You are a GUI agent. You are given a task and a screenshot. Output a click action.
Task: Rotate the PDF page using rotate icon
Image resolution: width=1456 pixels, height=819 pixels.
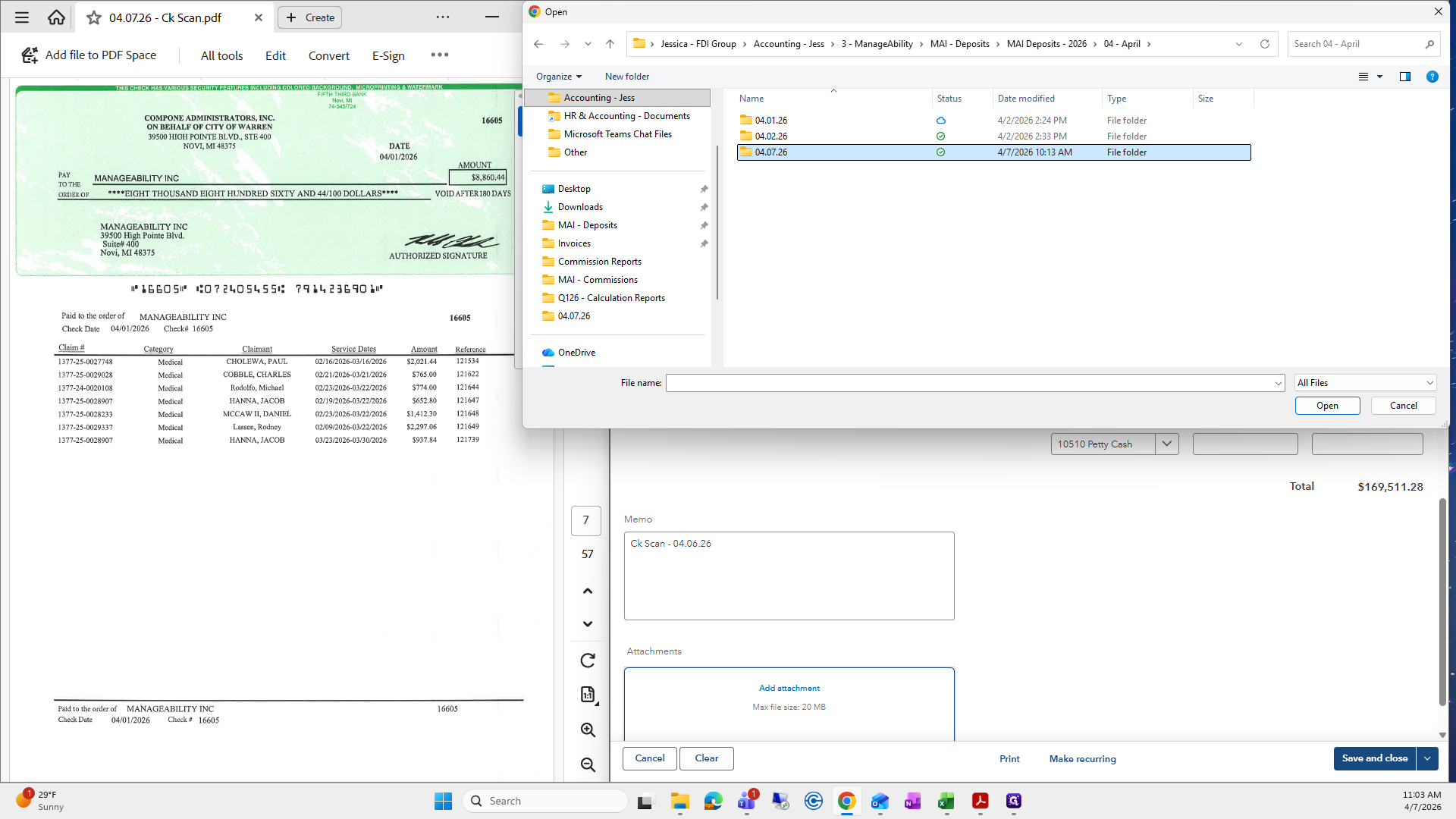click(588, 661)
